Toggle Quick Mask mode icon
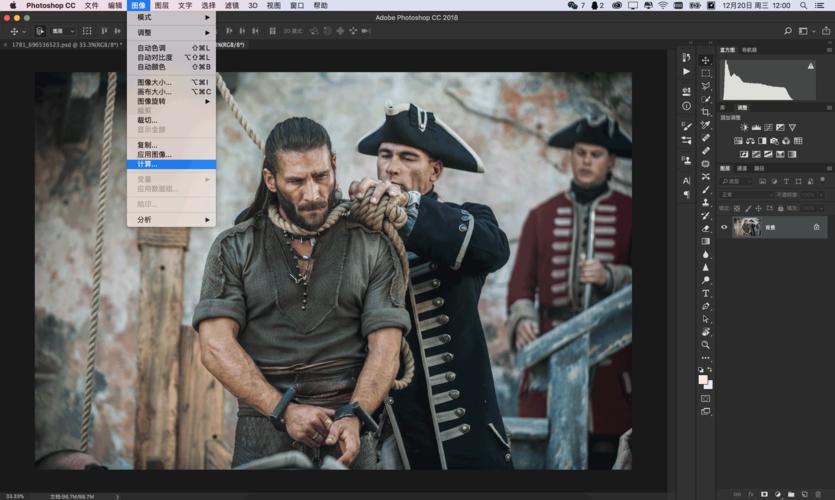The image size is (835, 500). (706, 398)
